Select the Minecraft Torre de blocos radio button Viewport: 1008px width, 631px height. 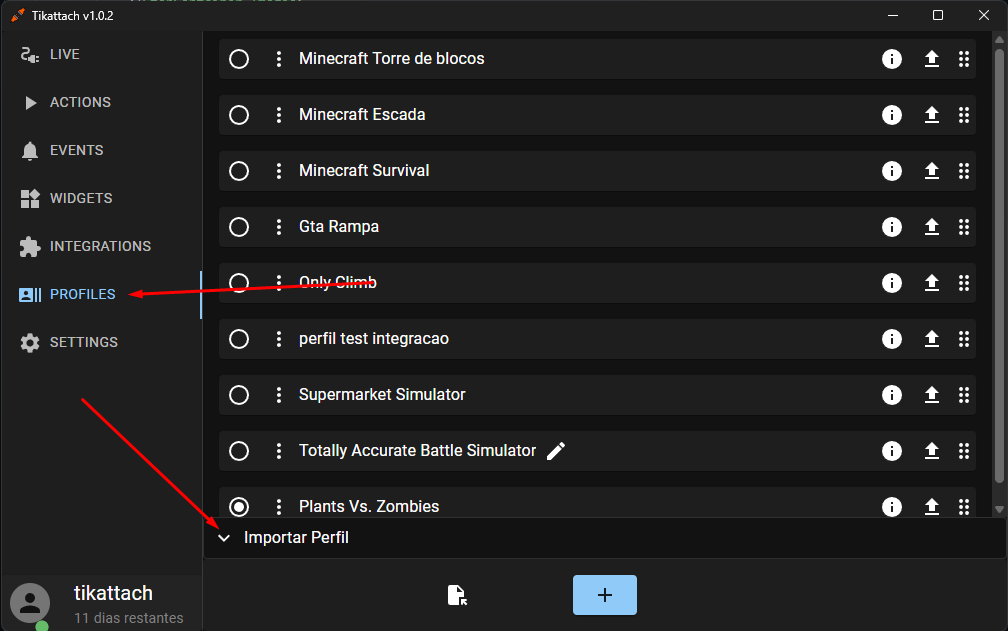(x=239, y=59)
